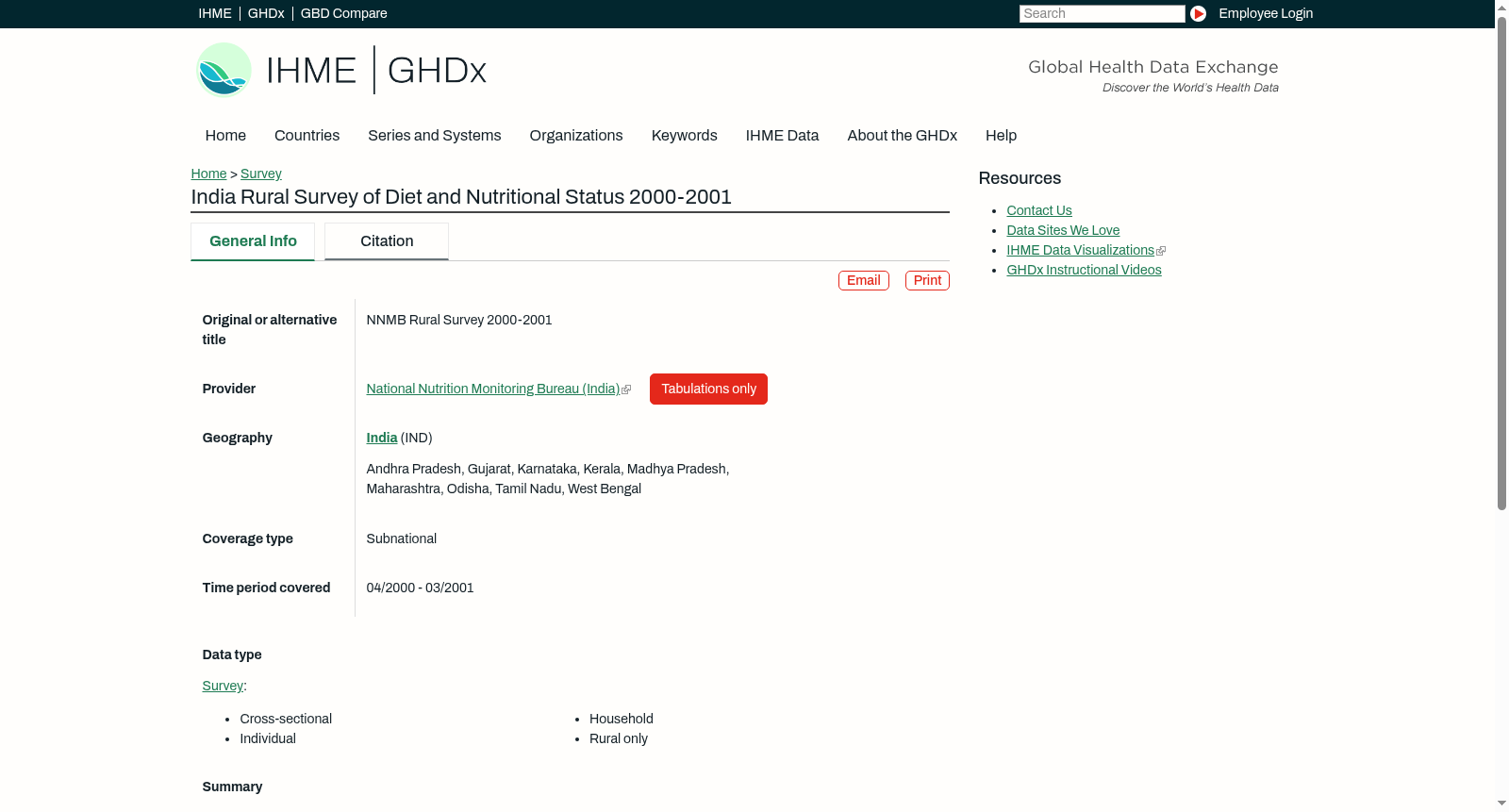Click the Email button
The image size is (1509, 812).
click(864, 280)
